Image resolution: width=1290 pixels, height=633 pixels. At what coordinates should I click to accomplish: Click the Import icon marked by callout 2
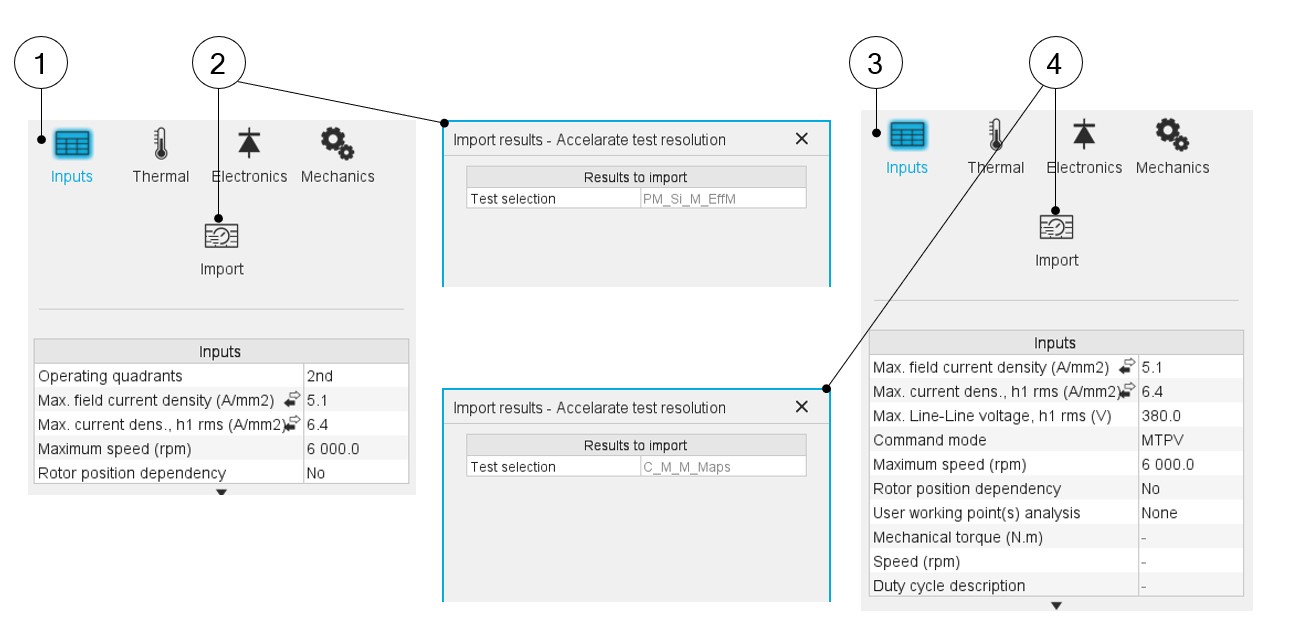(x=221, y=236)
